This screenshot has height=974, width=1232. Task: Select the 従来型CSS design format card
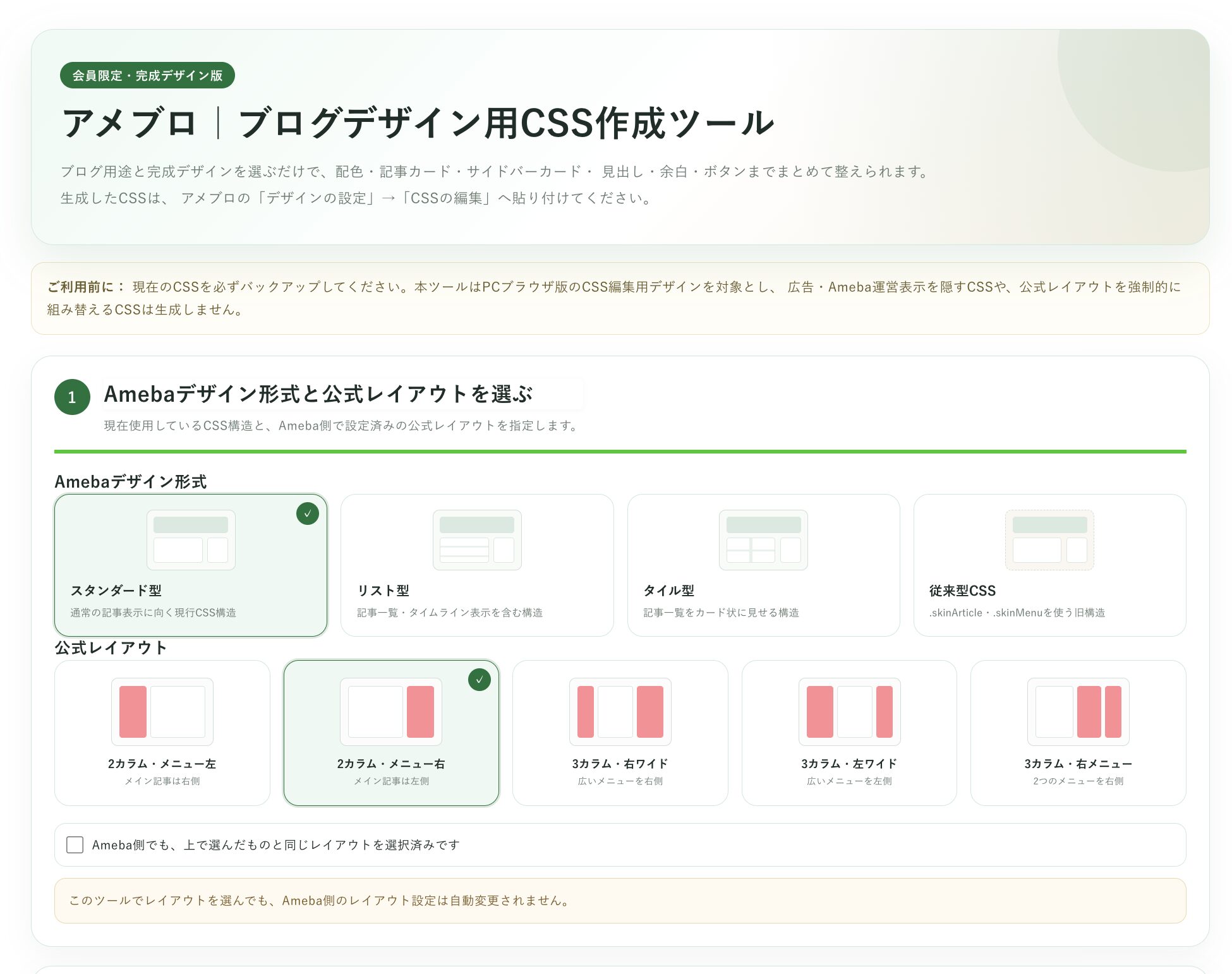pos(1049,565)
